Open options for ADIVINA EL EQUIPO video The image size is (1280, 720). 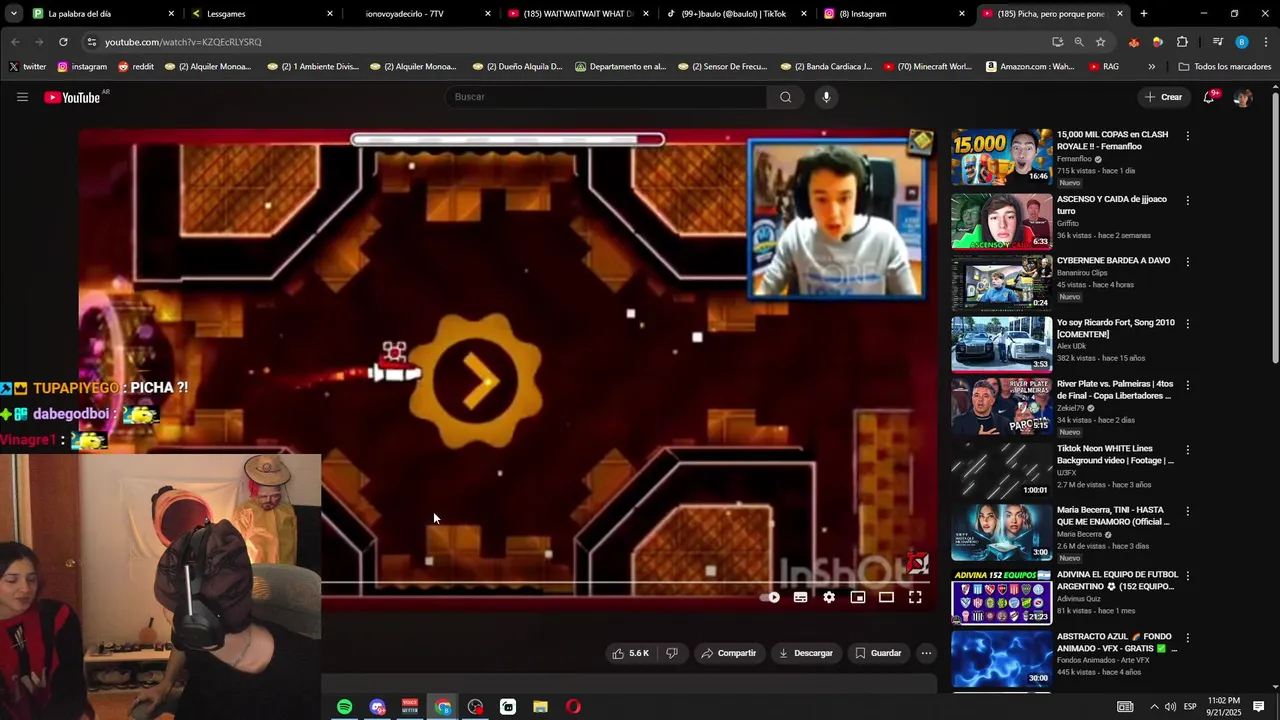(1188, 576)
